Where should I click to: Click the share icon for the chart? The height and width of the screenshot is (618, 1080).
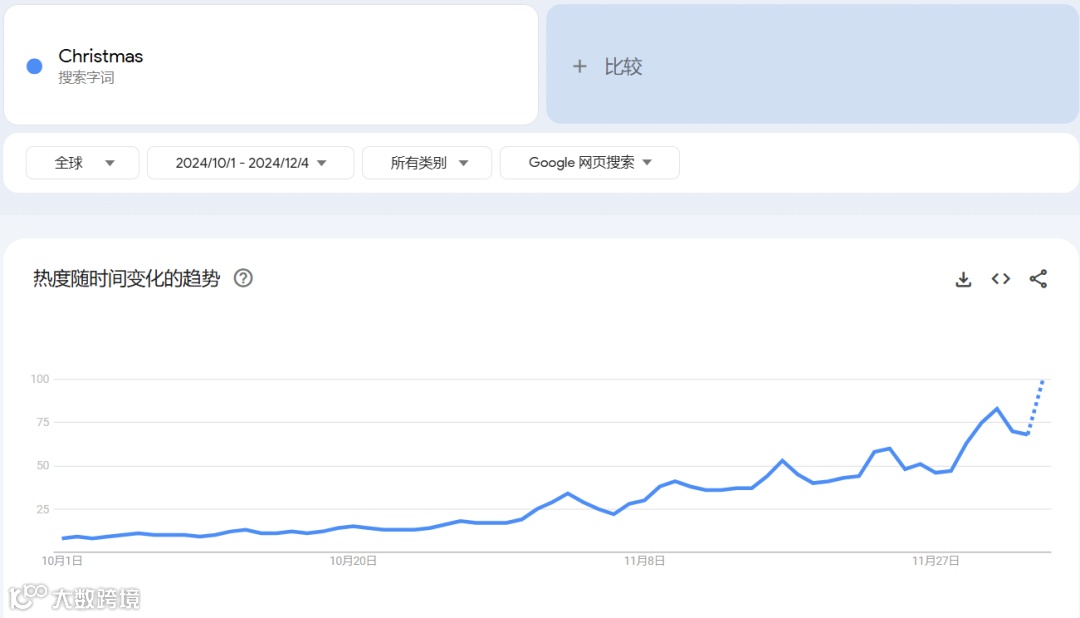pos(1038,279)
